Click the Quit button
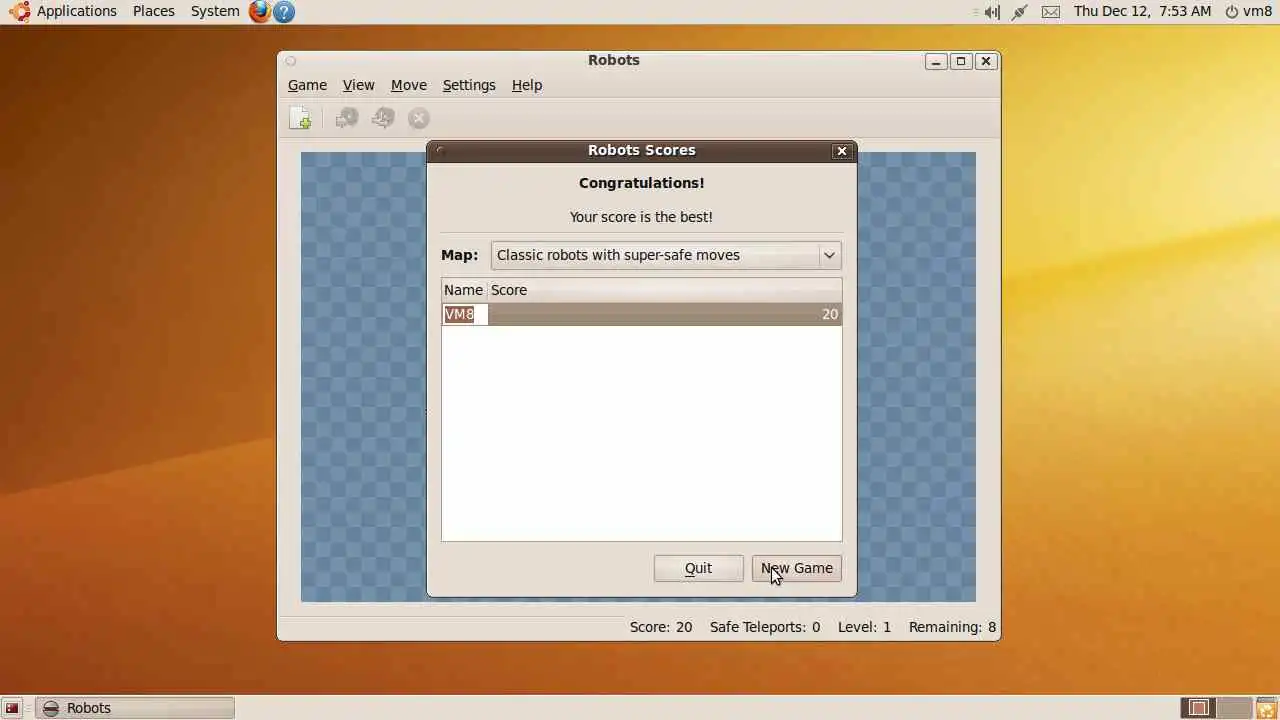1280x720 pixels. 698,568
